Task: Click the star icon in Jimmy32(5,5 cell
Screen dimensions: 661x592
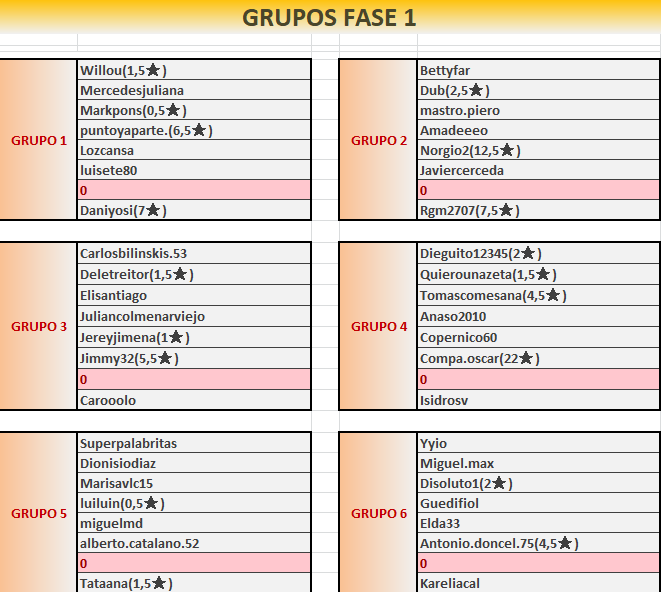Action: 166,360
